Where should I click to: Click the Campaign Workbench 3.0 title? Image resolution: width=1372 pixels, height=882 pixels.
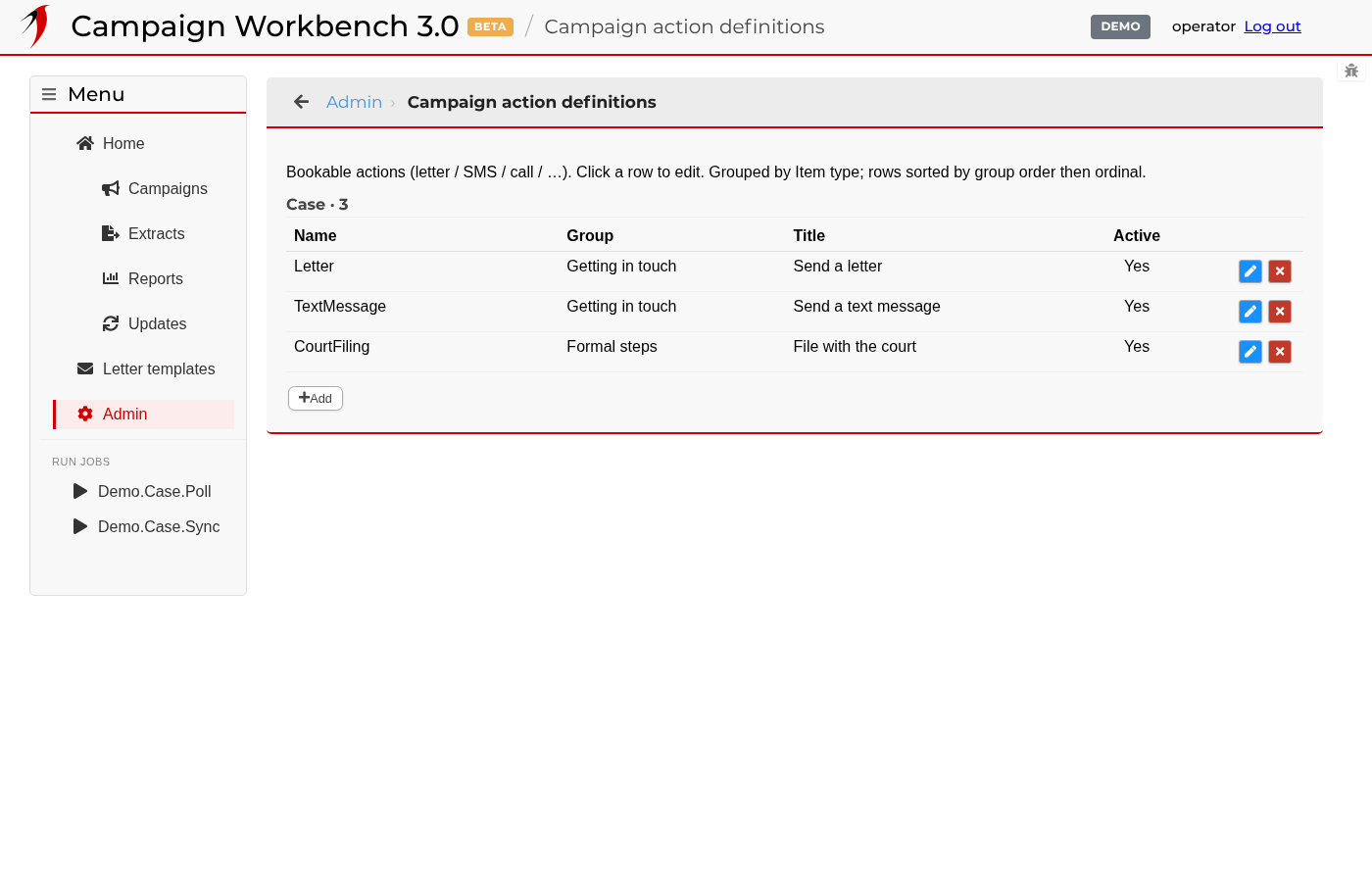pos(265,26)
